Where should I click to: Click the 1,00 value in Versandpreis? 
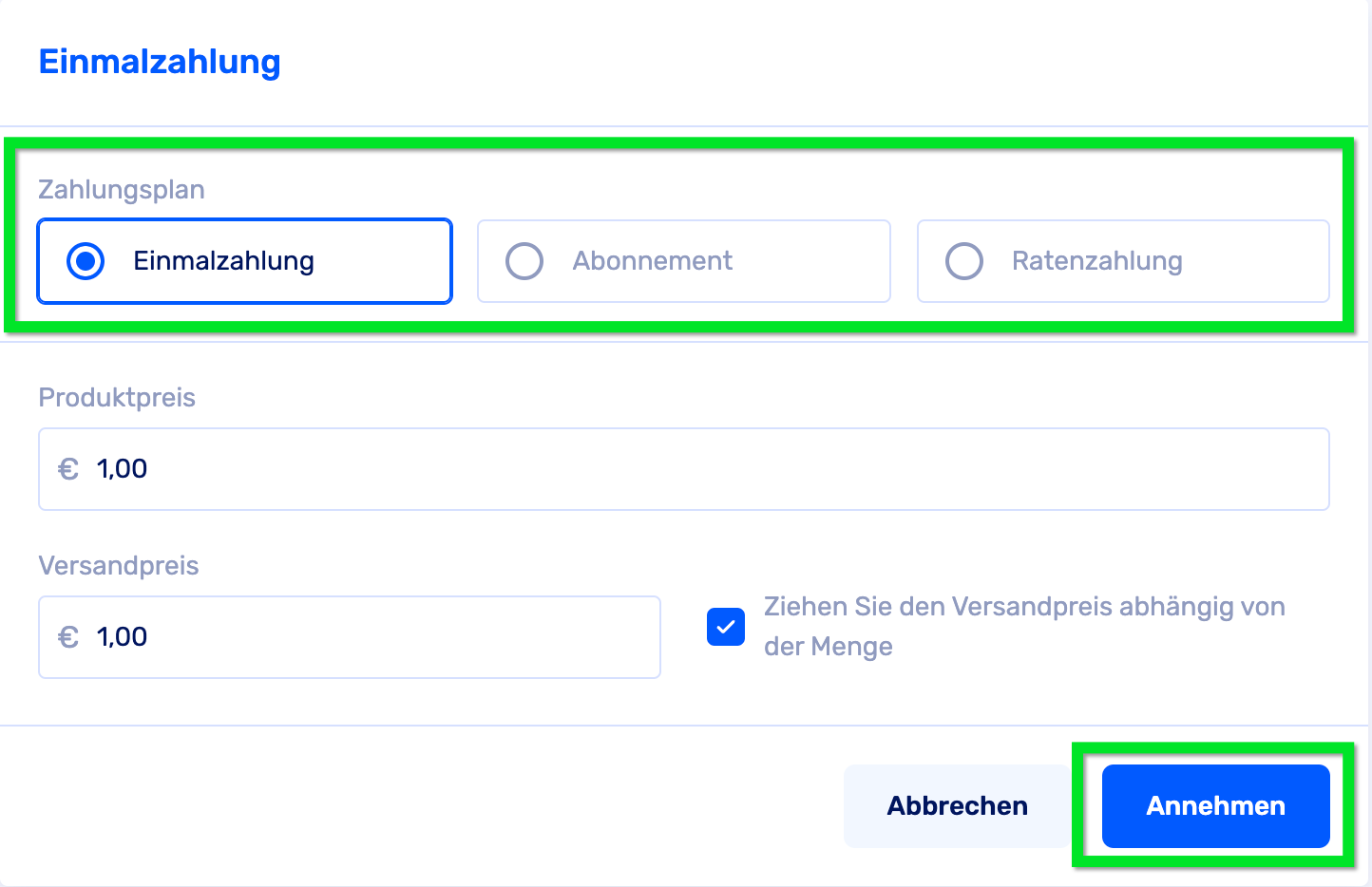[x=122, y=637]
